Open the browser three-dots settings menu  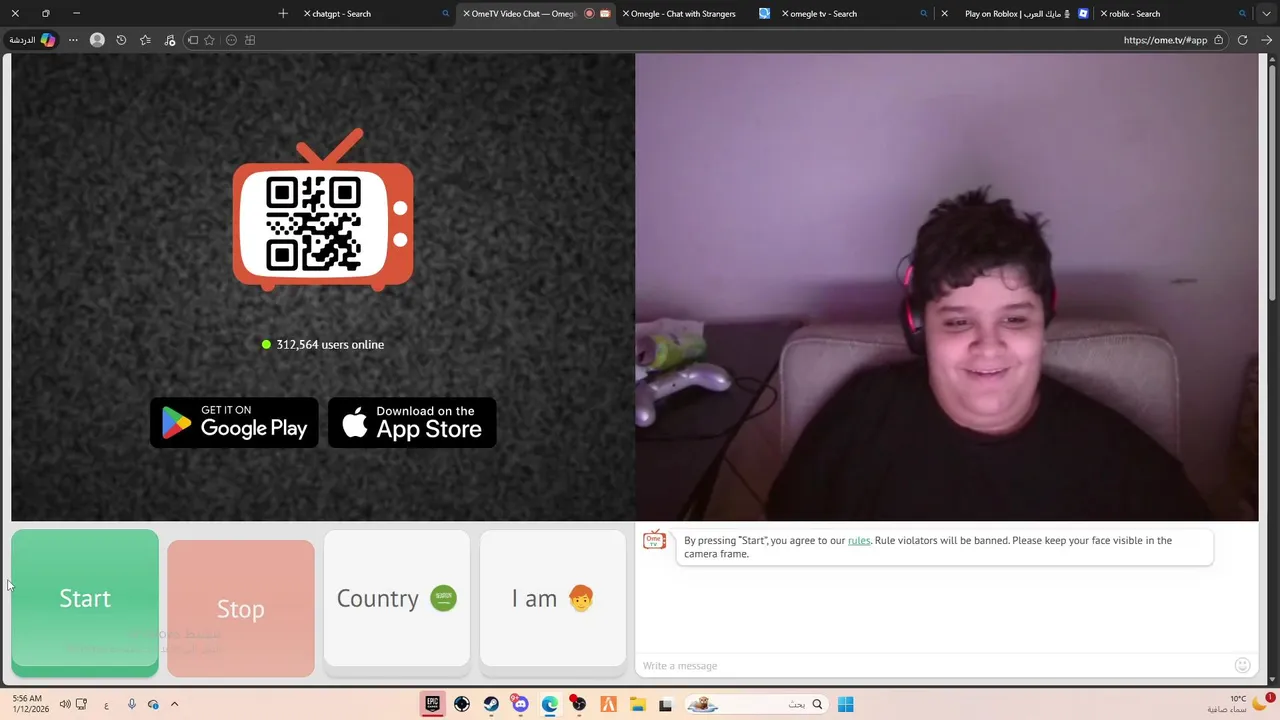pyautogui.click(x=73, y=40)
